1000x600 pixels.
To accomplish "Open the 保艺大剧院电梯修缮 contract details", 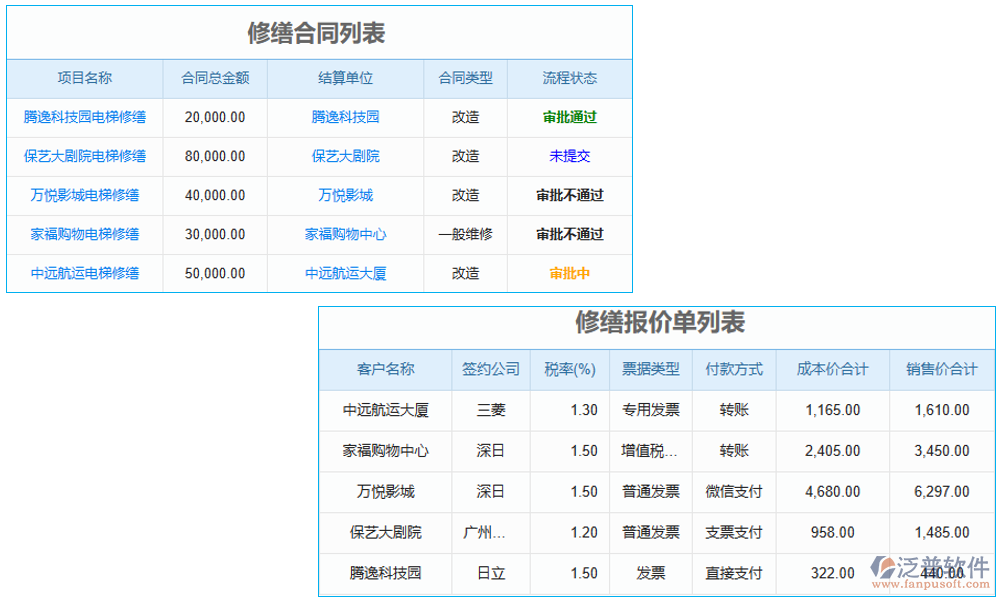I will 85,156.
